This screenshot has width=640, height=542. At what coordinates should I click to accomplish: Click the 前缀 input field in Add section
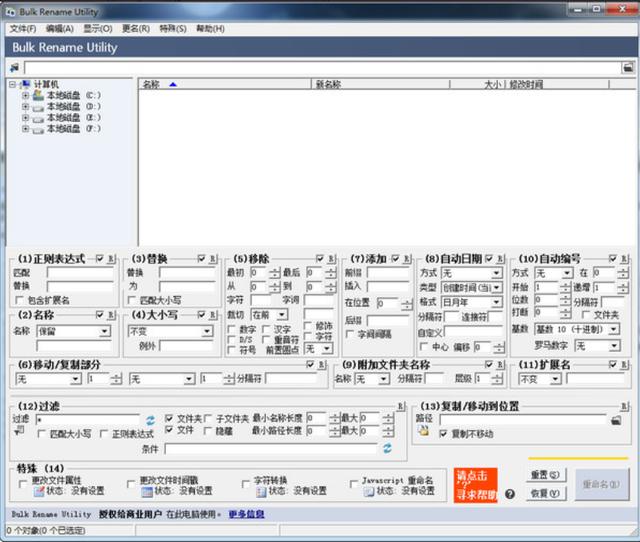click(x=388, y=273)
